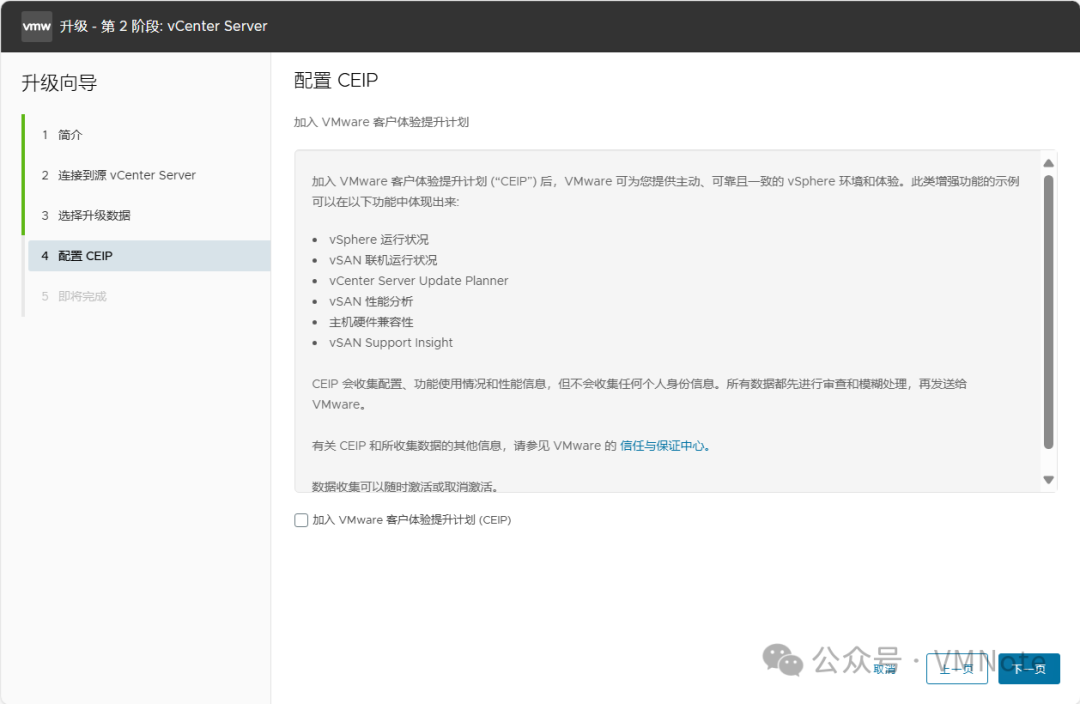Click the title 升级 - 第 2 阶段: vCenter Server
Viewport: 1080px width, 704px height.
pos(164,26)
